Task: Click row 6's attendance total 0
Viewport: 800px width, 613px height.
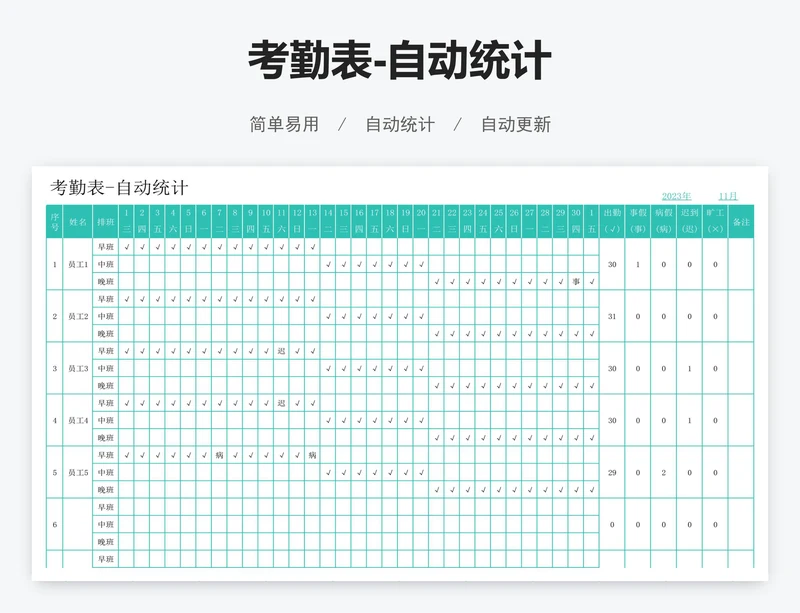Action: [612, 525]
